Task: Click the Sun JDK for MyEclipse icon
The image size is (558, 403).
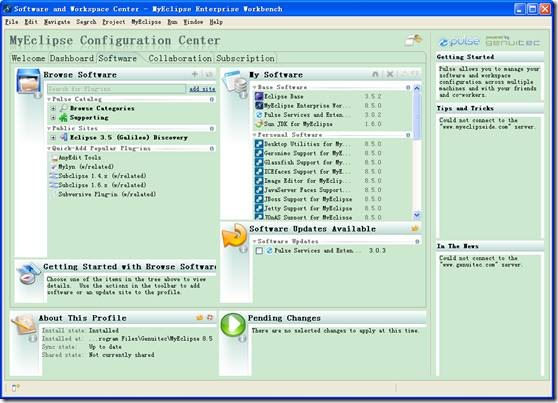Action: [x=259, y=124]
